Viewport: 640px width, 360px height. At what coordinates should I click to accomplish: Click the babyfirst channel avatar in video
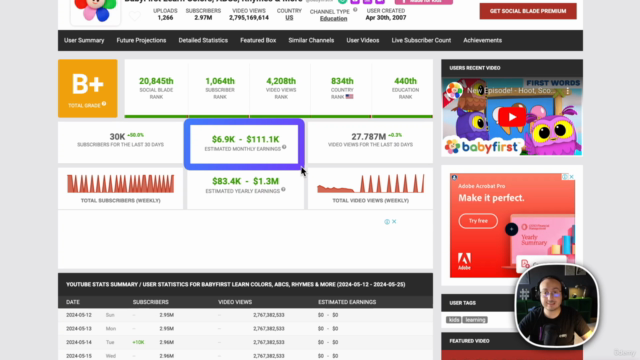tap(454, 91)
